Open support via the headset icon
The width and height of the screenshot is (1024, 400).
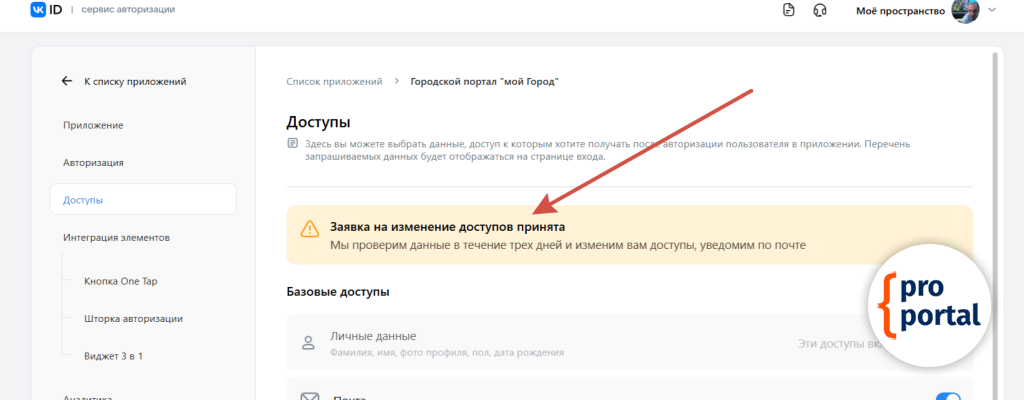point(820,10)
